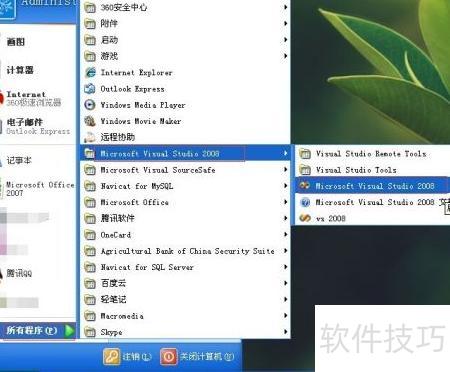
Task: Click the 注销 log off key icon
Action: point(111,357)
